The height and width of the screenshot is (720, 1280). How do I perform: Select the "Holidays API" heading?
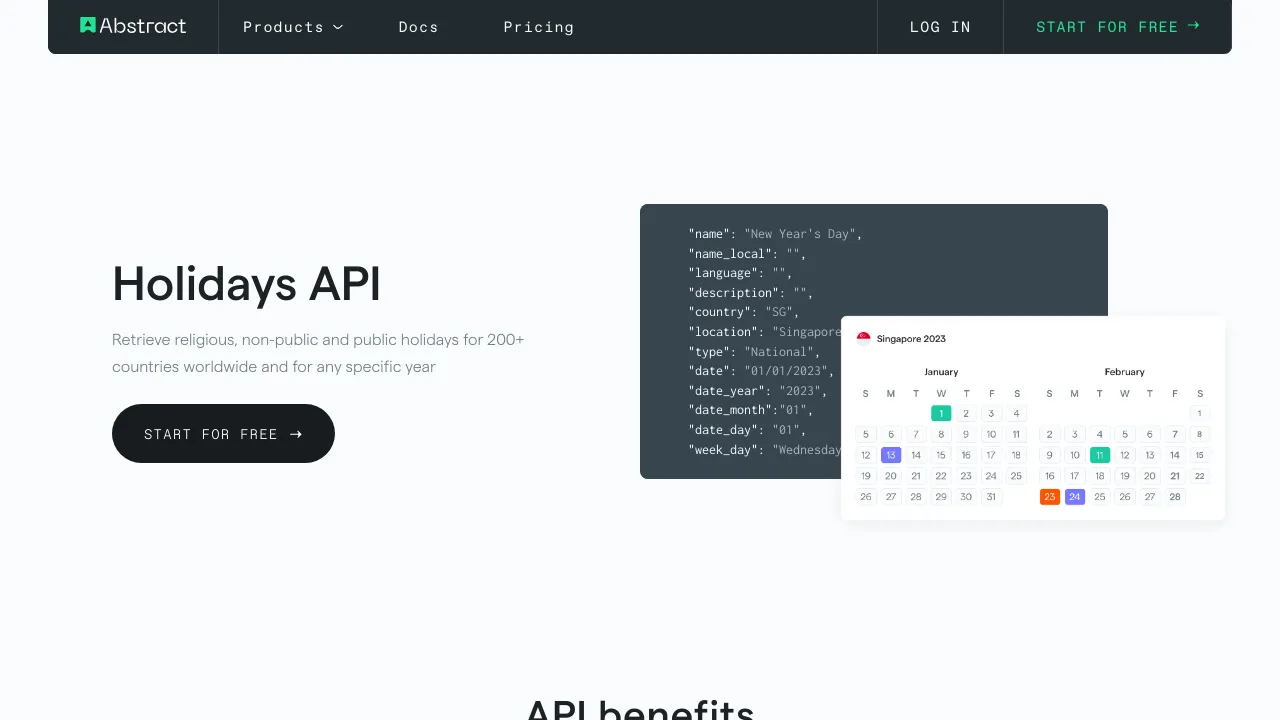[x=246, y=284]
